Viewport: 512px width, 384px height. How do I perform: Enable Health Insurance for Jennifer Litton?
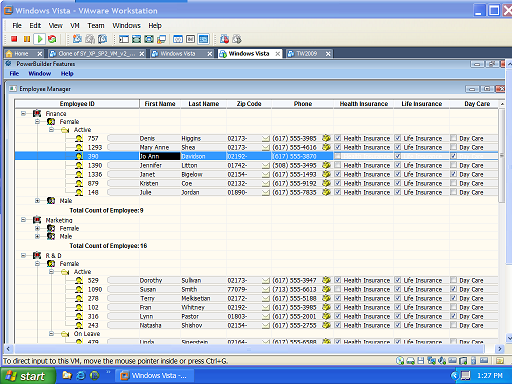click(x=338, y=165)
